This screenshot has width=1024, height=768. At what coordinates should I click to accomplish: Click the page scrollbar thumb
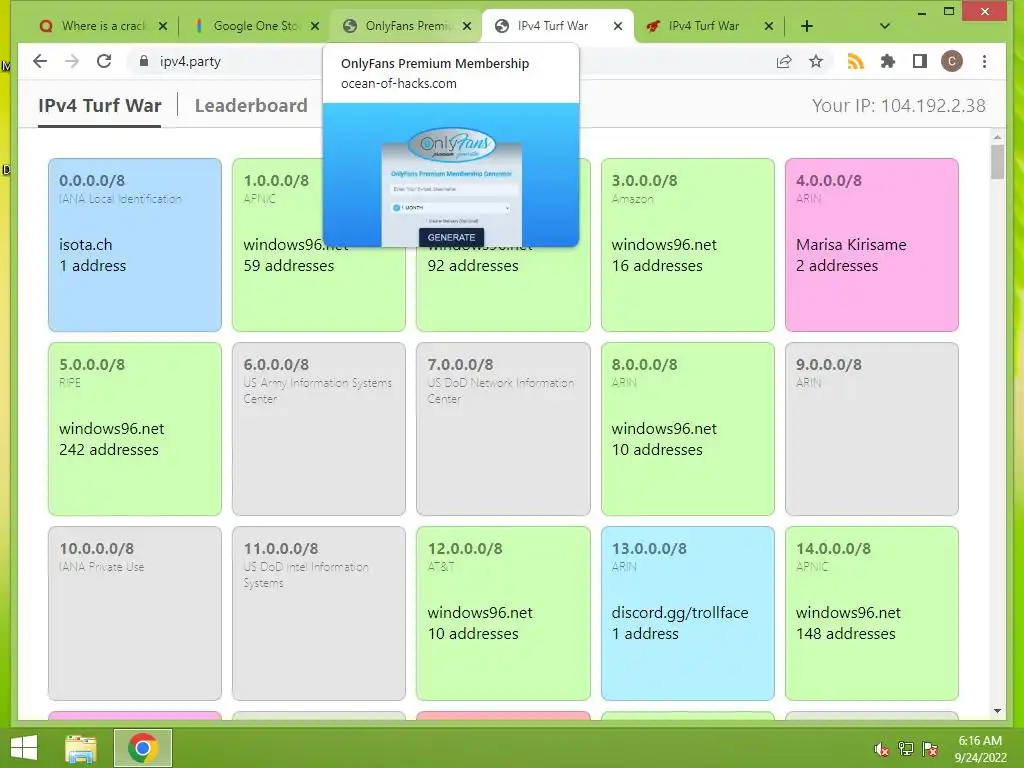[x=997, y=161]
